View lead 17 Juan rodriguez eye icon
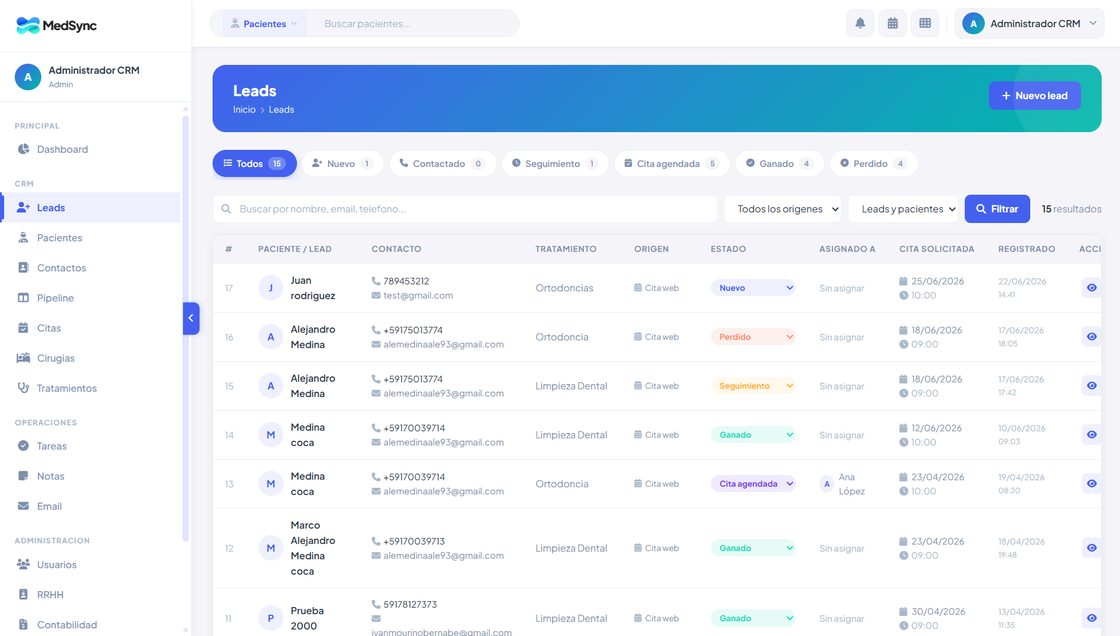Image resolution: width=1120 pixels, height=636 pixels. pyautogui.click(x=1091, y=288)
